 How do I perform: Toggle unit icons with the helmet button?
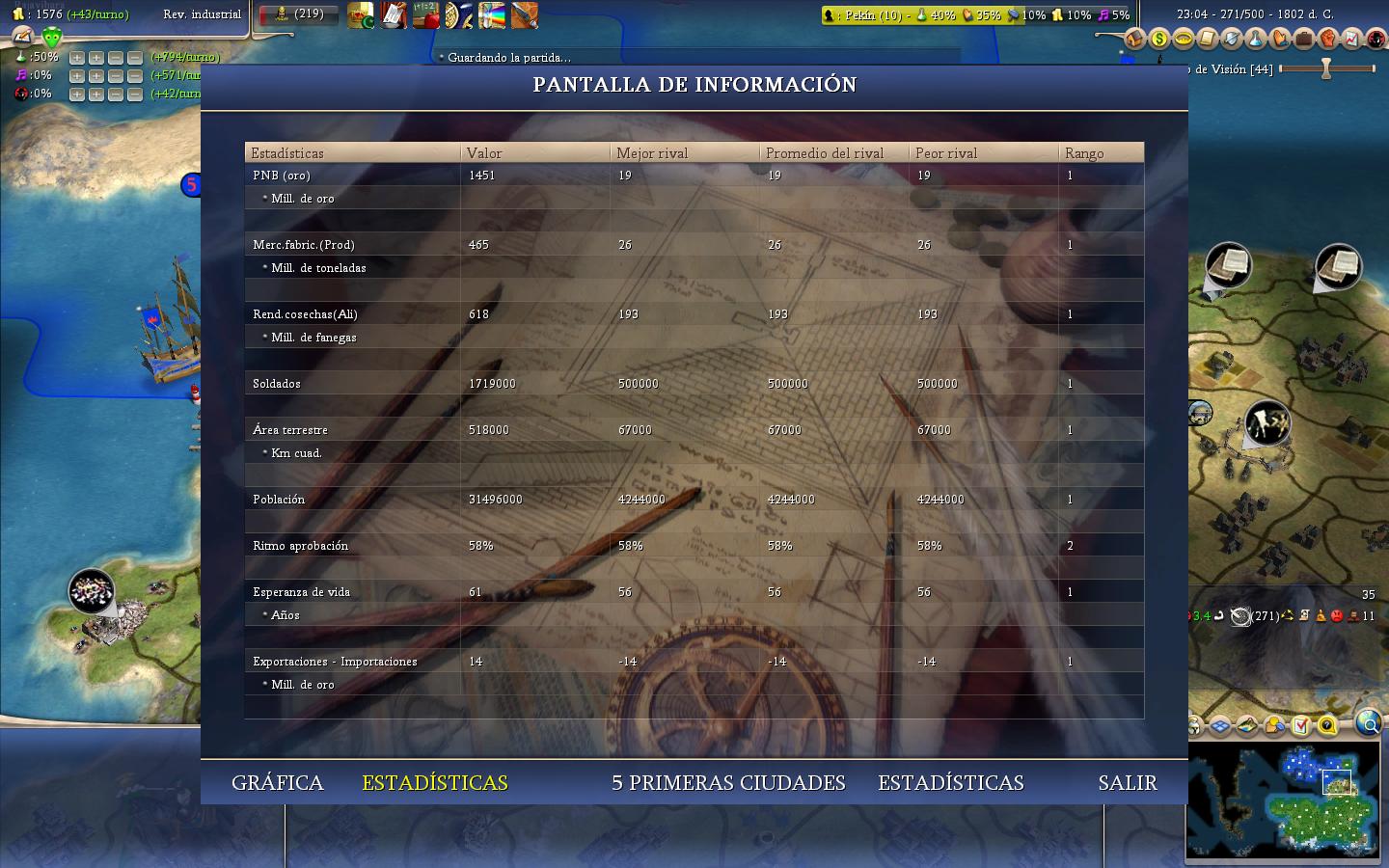pyautogui.click(x=1196, y=725)
